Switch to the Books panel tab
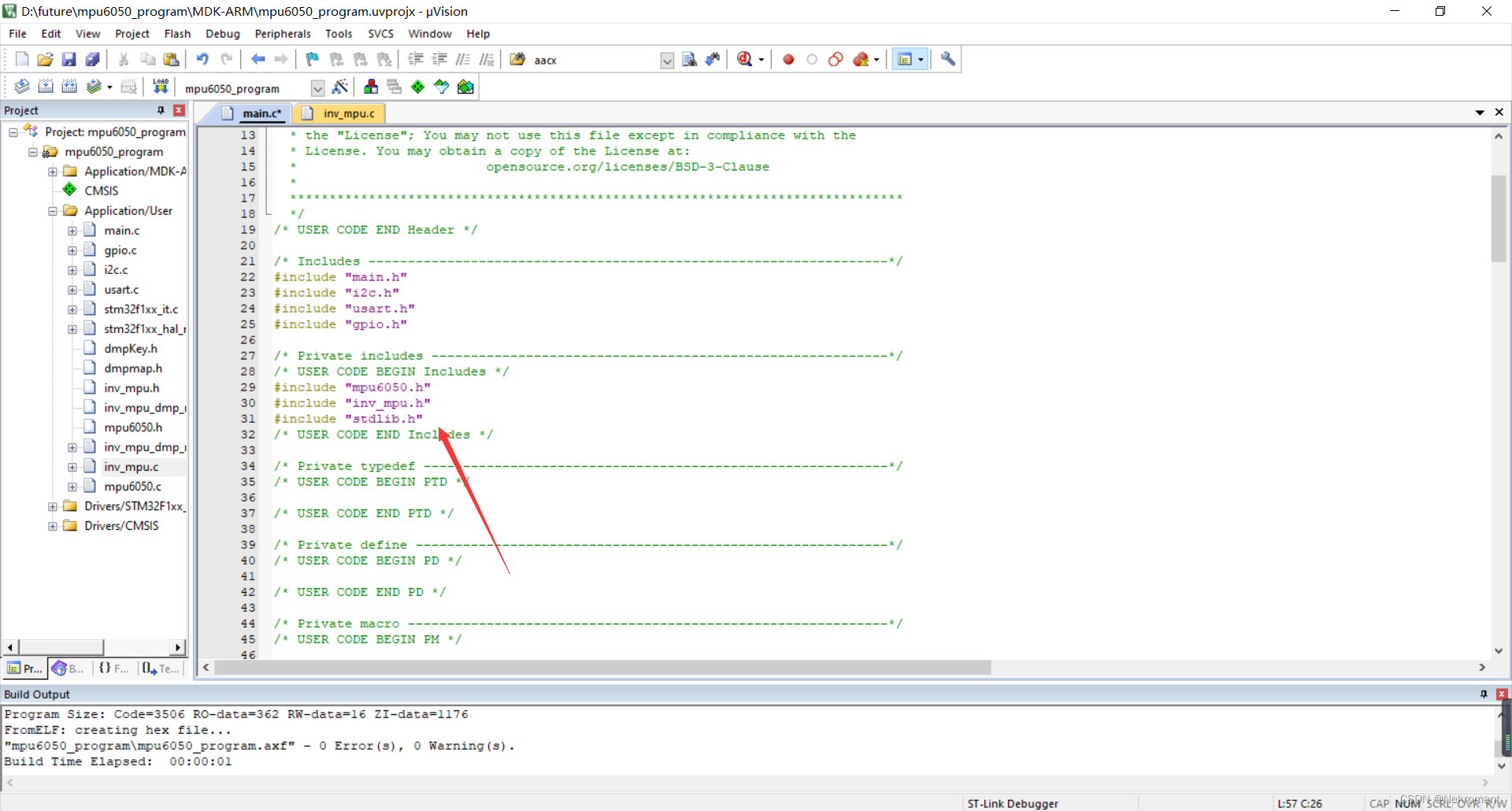The width and height of the screenshot is (1512, 811). coord(69,668)
